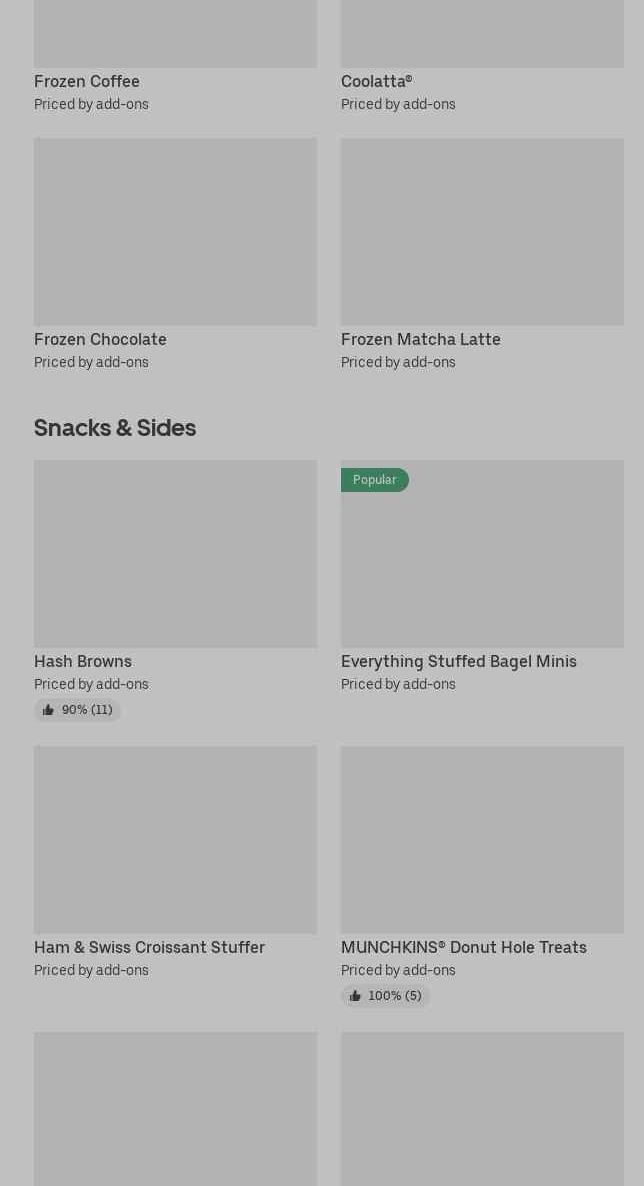Screen dimensions: 644x1186
Task: Click the Snacks & Sides section heading
Action: [x=115, y=427]
